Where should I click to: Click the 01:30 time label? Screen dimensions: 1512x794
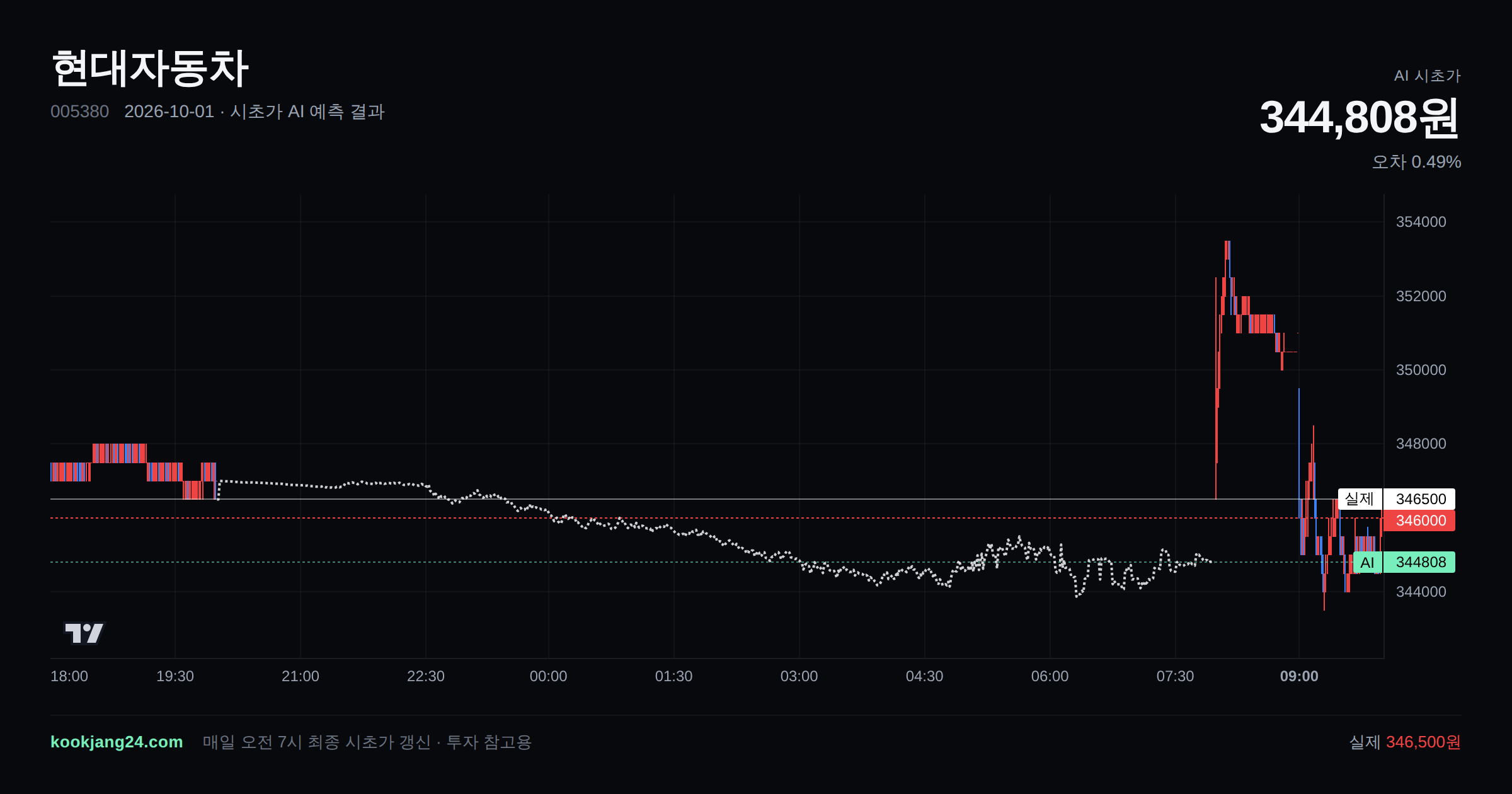[673, 676]
